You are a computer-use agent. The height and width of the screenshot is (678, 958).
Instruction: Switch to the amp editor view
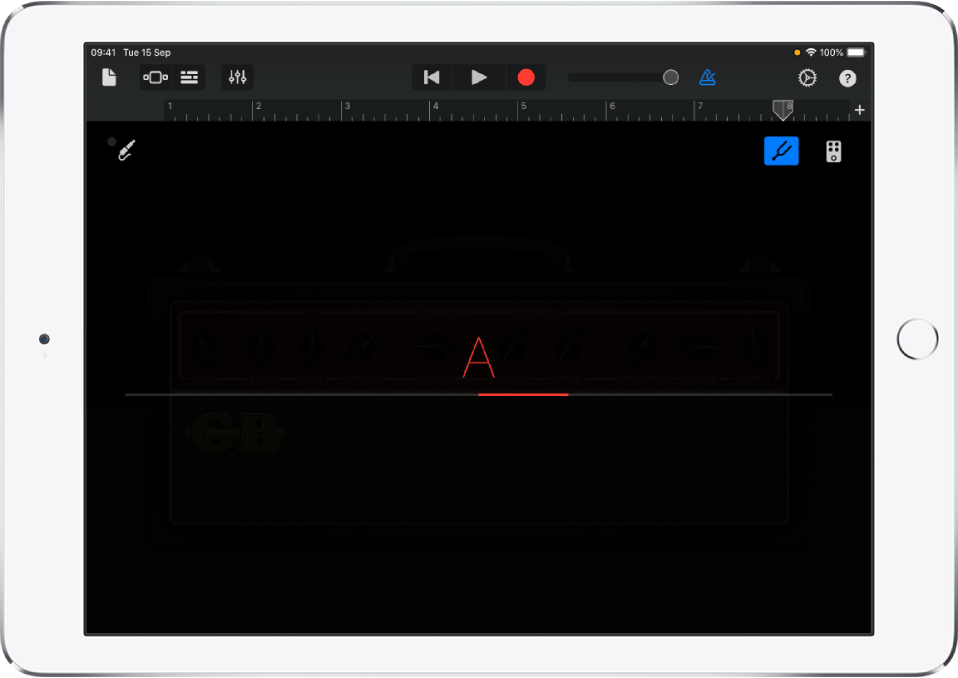(x=155, y=77)
